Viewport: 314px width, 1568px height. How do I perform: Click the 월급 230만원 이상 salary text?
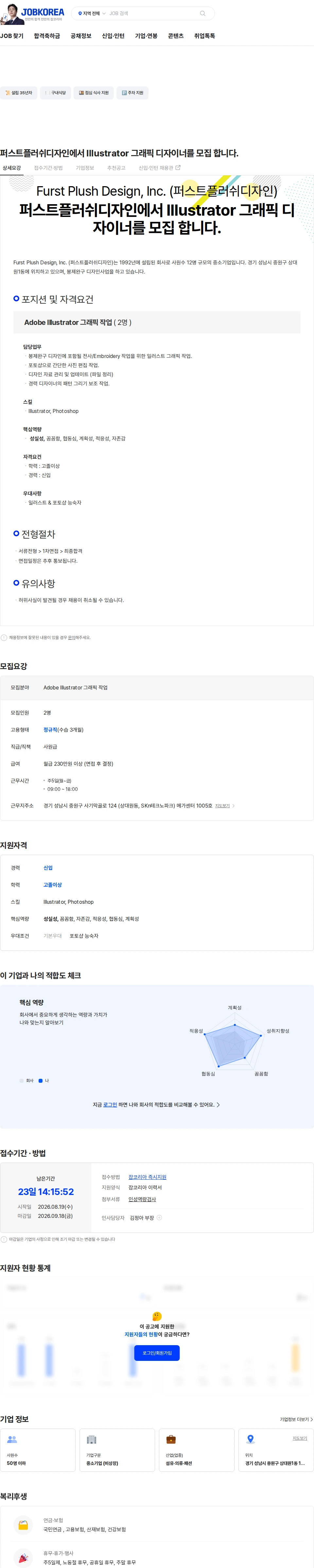pyautogui.click(x=78, y=763)
